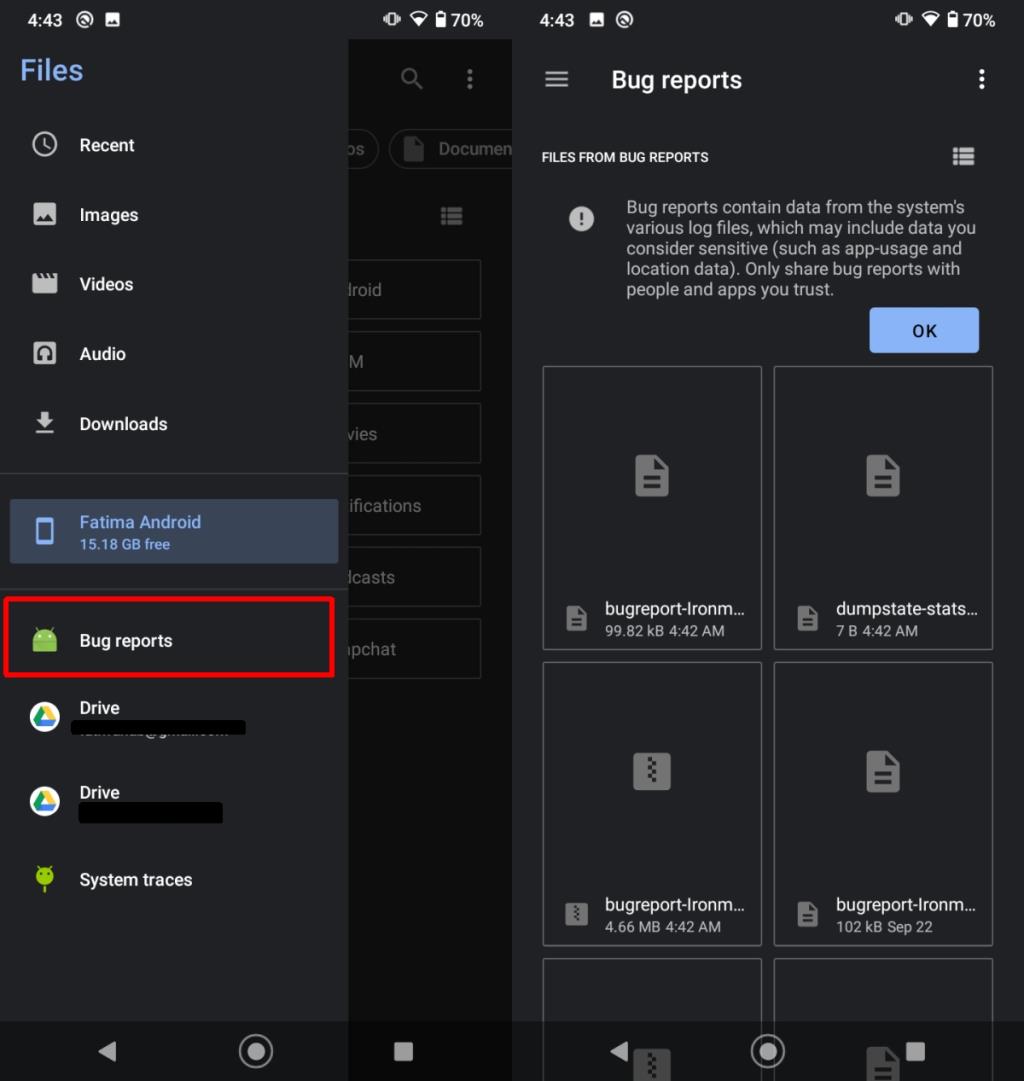Open the Downloads section
Screen dimensions: 1024x1081
point(123,423)
